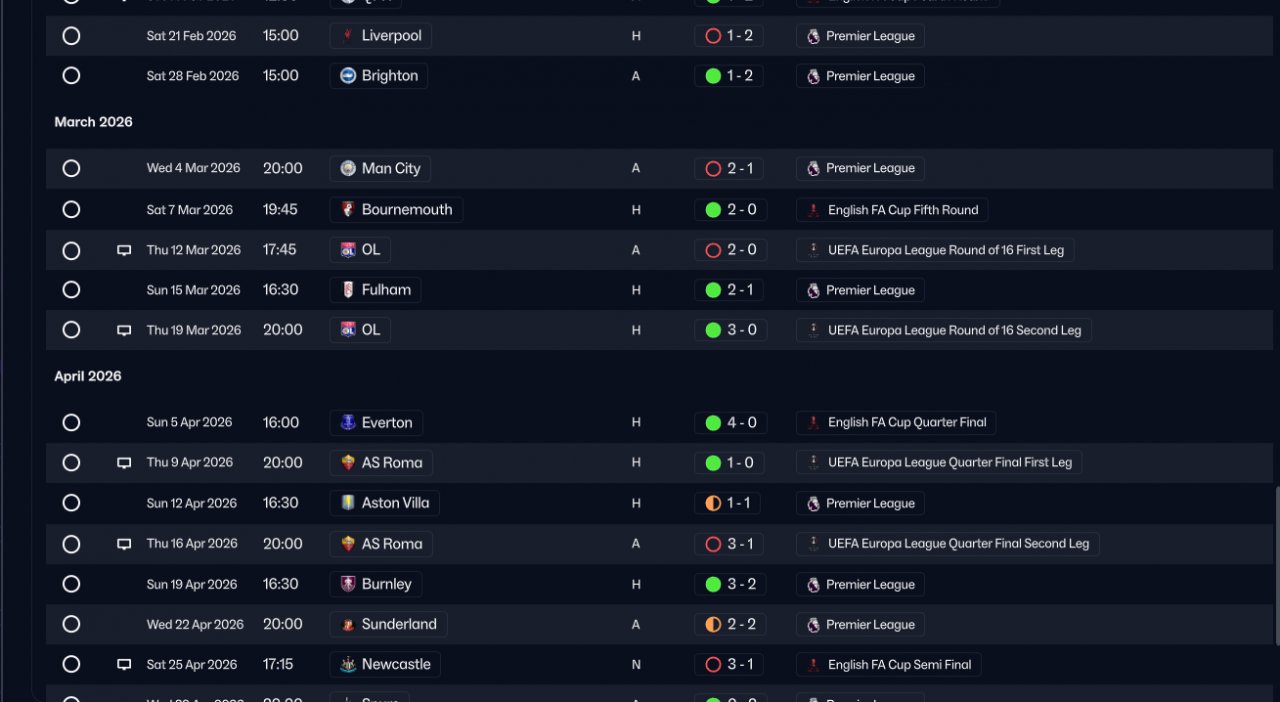
Task: Open English FA Cup Quarter Final competition
Action: click(896, 423)
